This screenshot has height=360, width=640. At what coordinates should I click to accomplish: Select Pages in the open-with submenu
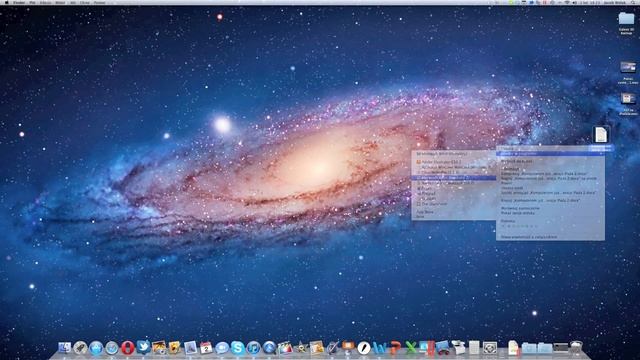coord(453,189)
